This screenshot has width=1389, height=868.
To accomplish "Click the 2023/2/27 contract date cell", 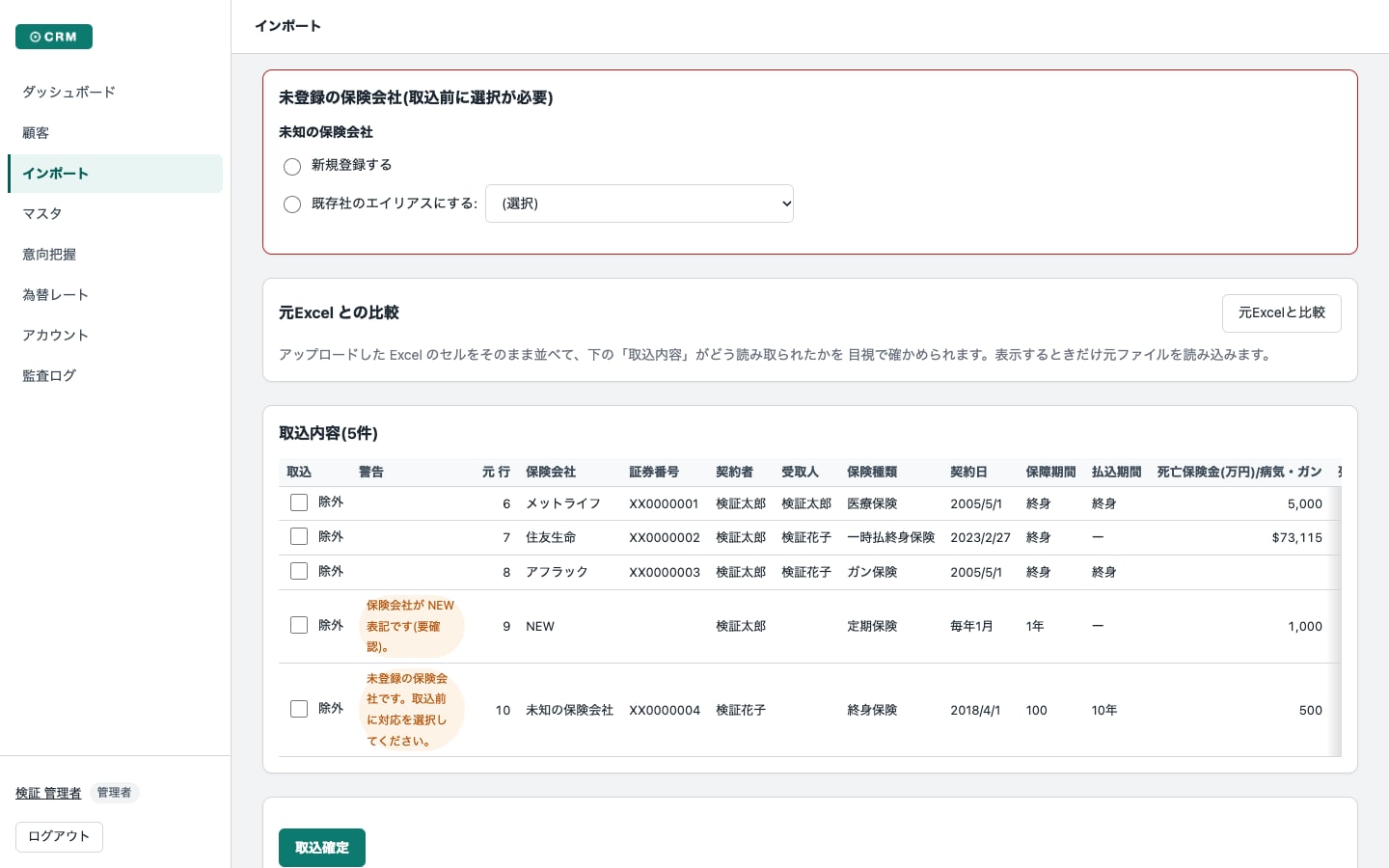I will pyautogui.click(x=980, y=537).
